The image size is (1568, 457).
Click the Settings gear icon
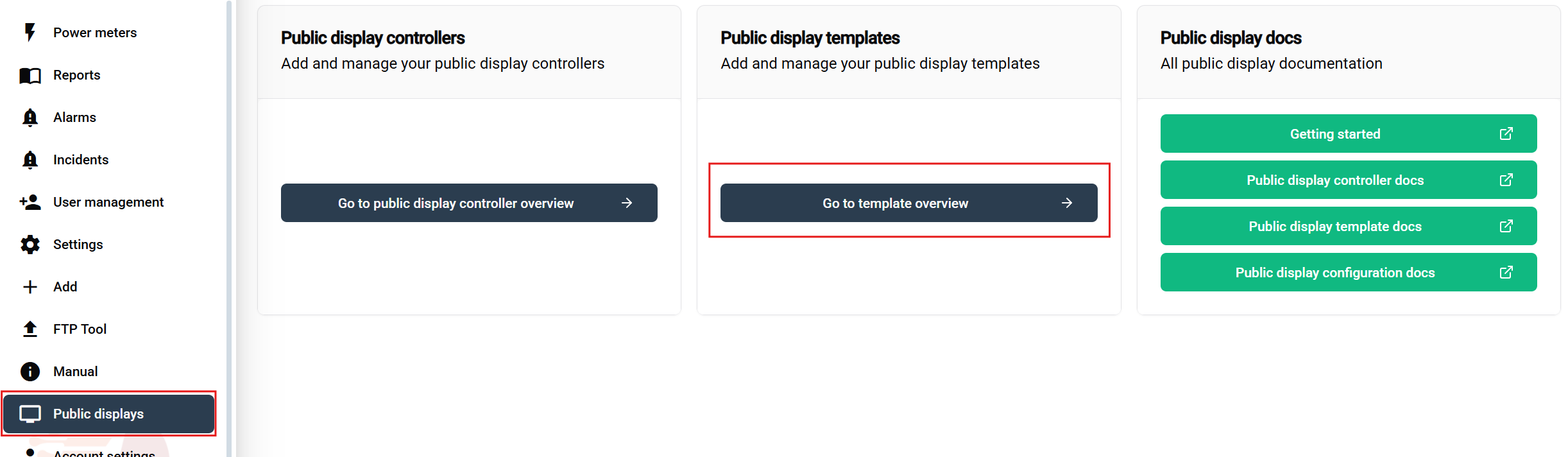pyautogui.click(x=30, y=245)
